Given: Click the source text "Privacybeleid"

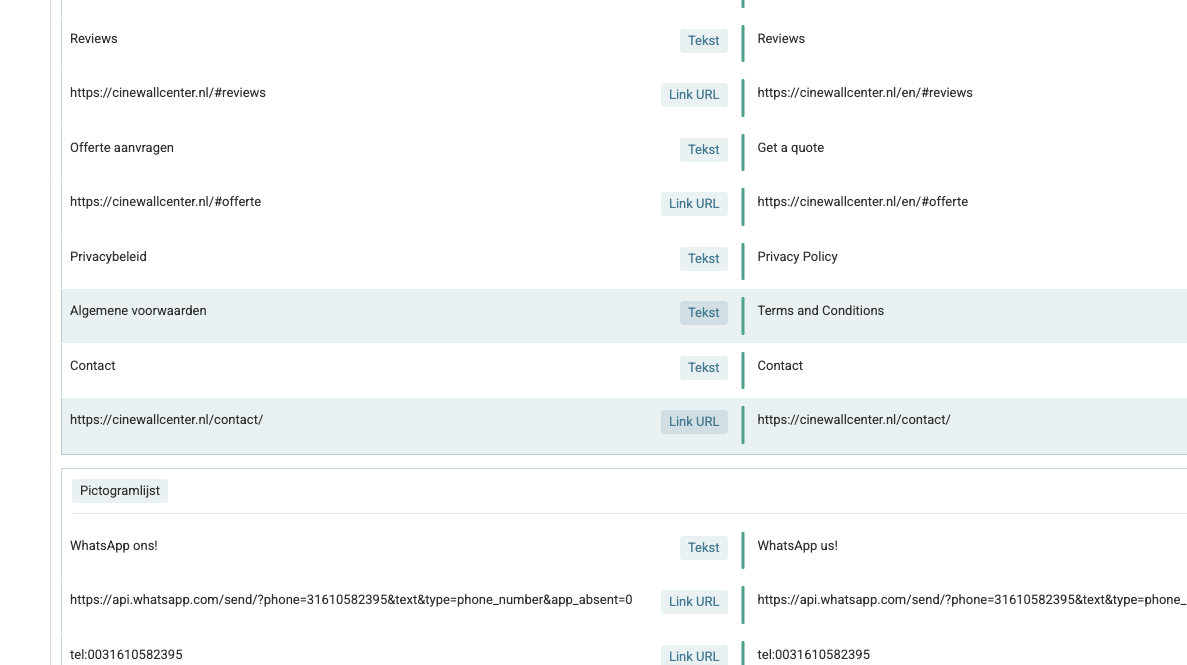Looking at the screenshot, I should (x=108, y=257).
